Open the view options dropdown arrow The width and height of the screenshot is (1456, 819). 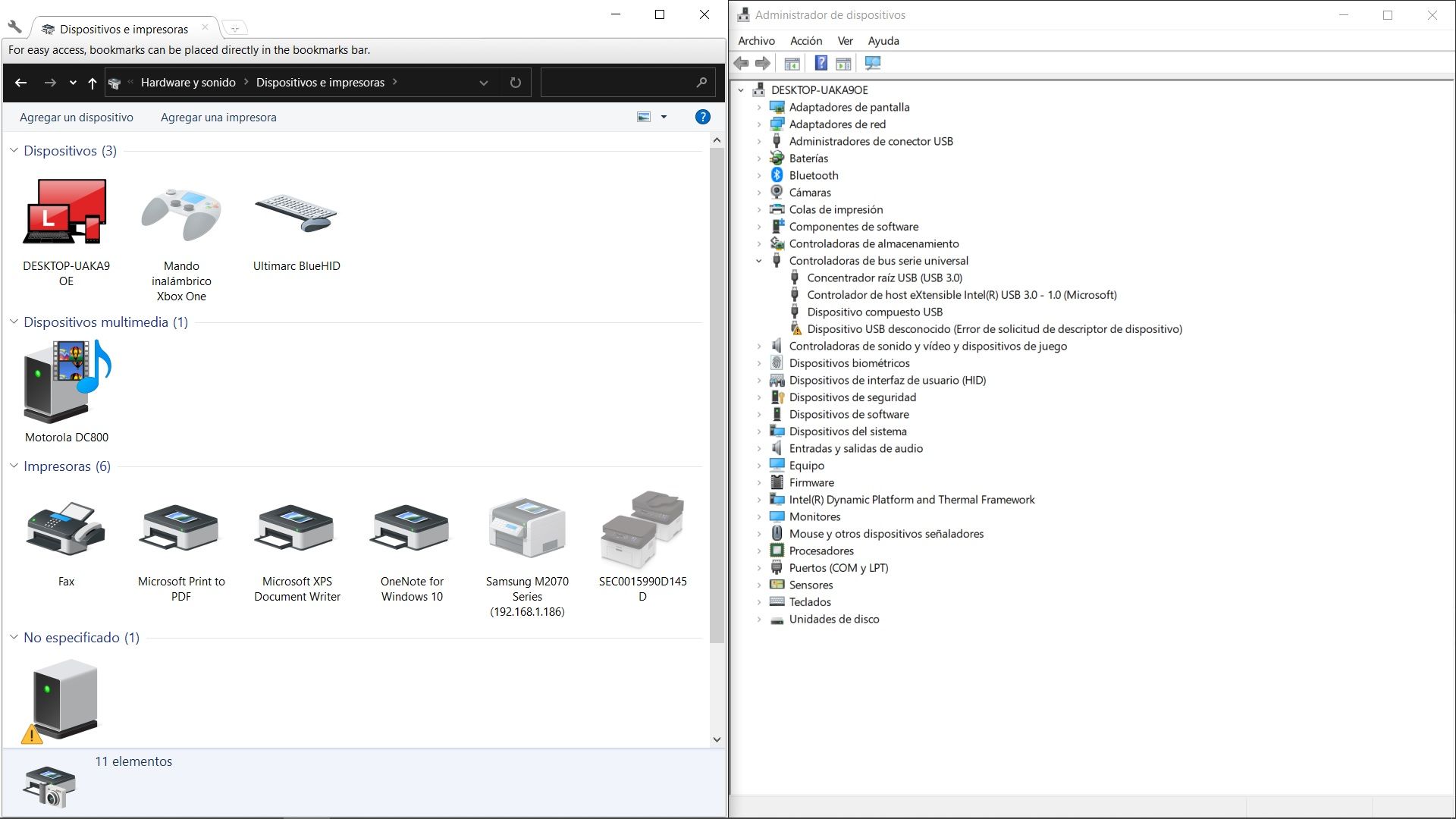[x=664, y=117]
